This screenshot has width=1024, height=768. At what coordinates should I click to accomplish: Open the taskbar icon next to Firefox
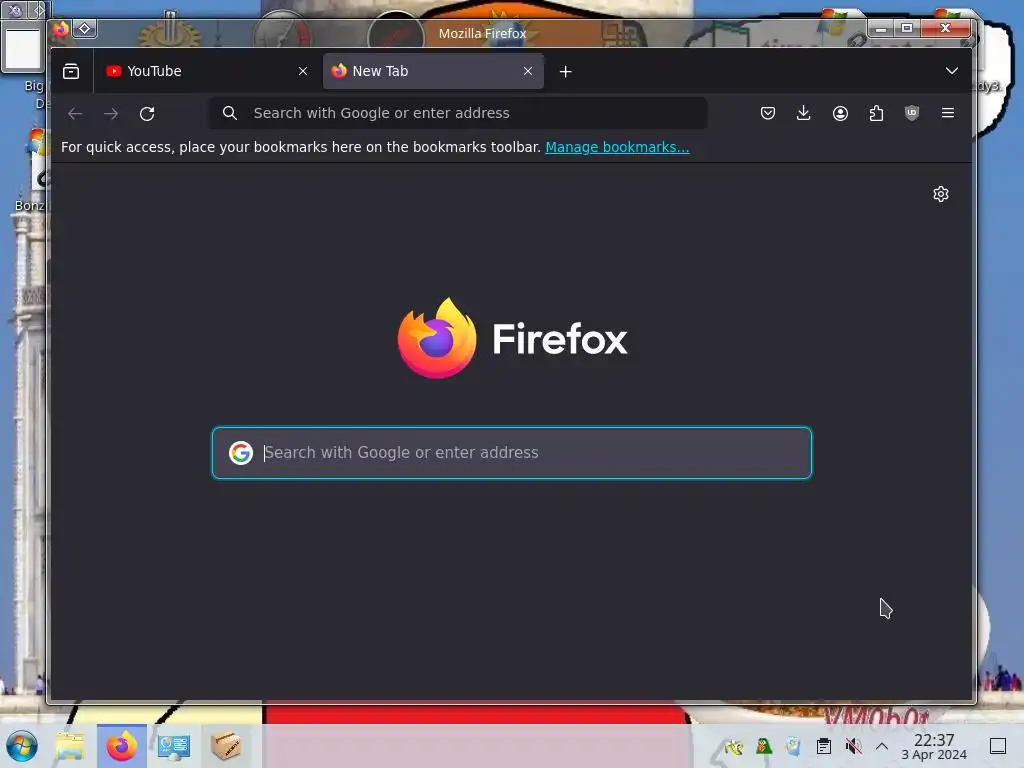pyautogui.click(x=174, y=746)
